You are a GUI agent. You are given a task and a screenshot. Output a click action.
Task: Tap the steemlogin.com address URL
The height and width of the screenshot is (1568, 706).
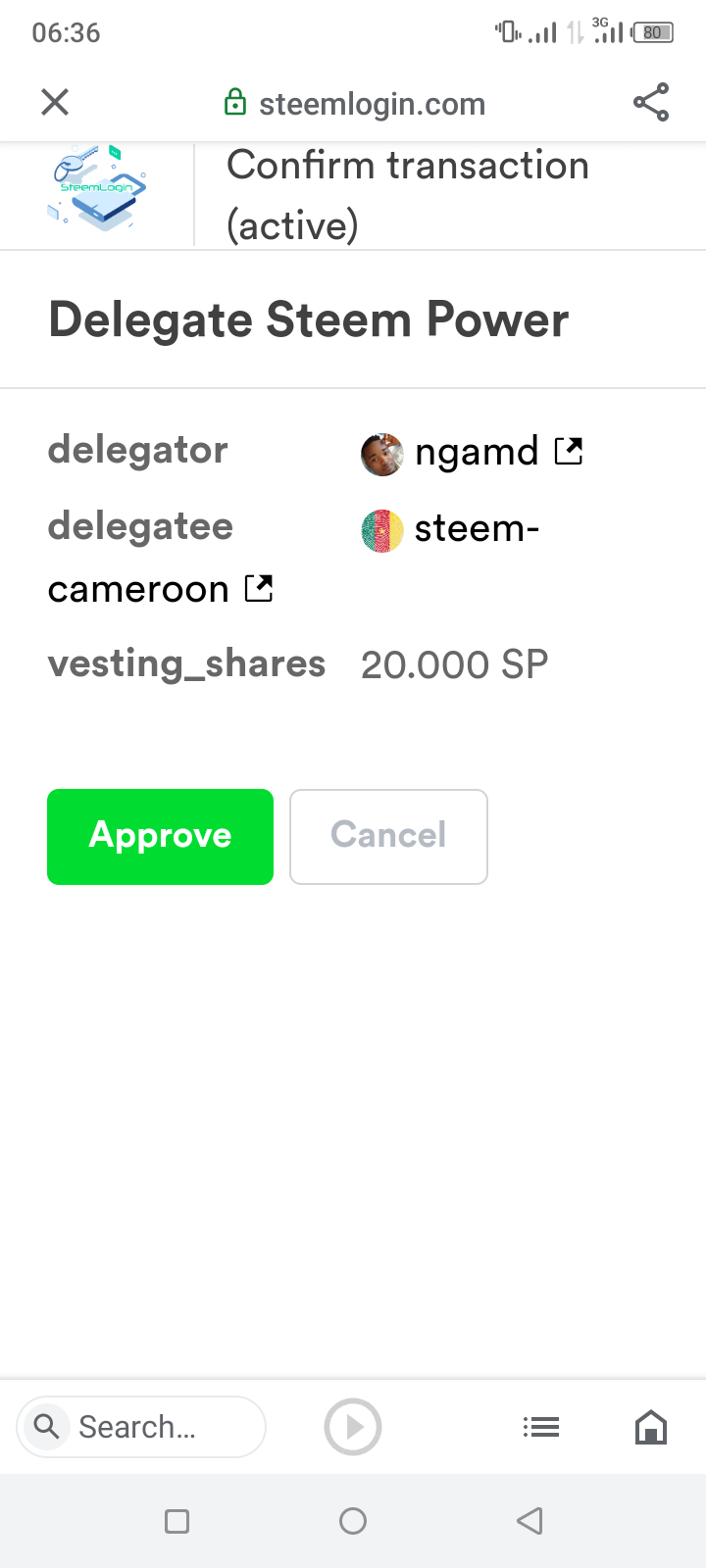coord(372,104)
